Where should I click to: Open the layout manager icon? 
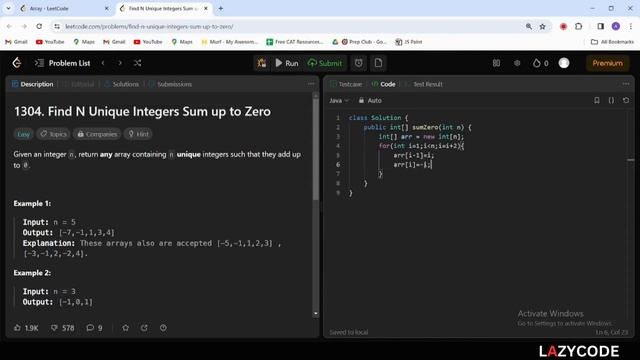point(496,63)
